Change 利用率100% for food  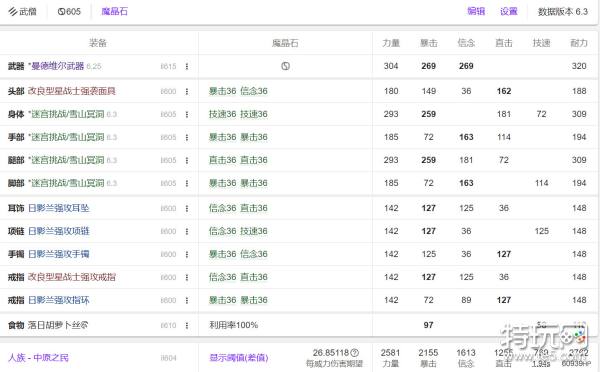(x=233, y=325)
